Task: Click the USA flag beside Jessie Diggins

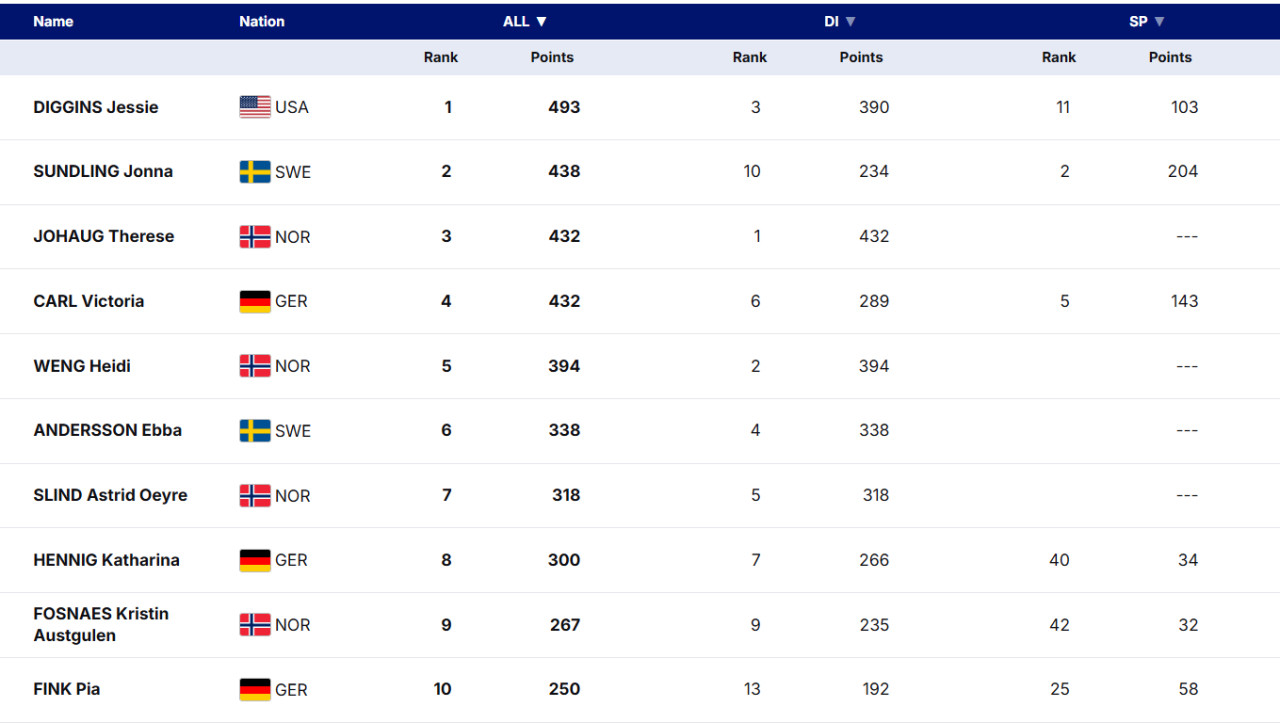Action: pyautogui.click(x=255, y=107)
